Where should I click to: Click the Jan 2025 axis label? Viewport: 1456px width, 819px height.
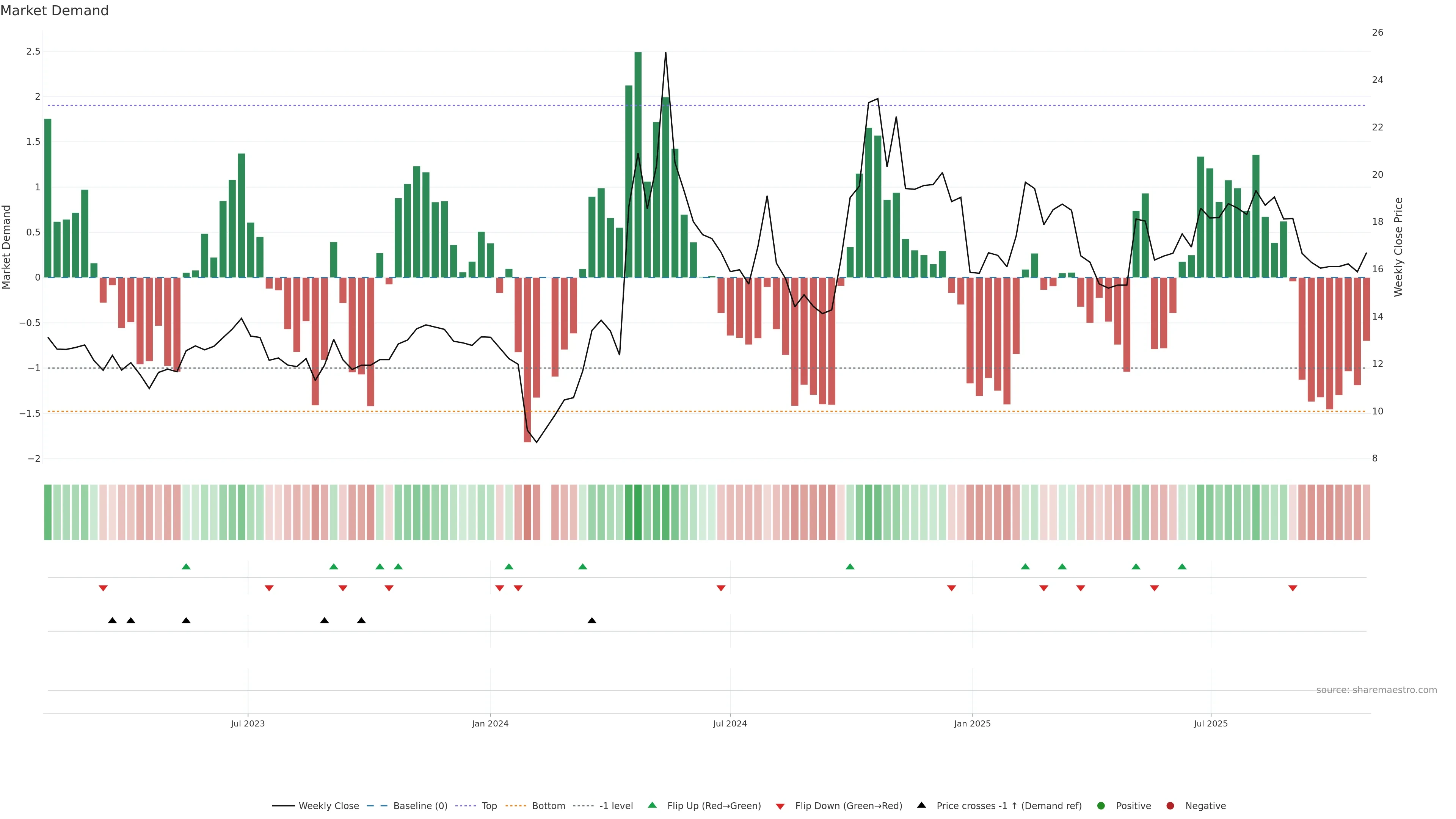pos(972,723)
